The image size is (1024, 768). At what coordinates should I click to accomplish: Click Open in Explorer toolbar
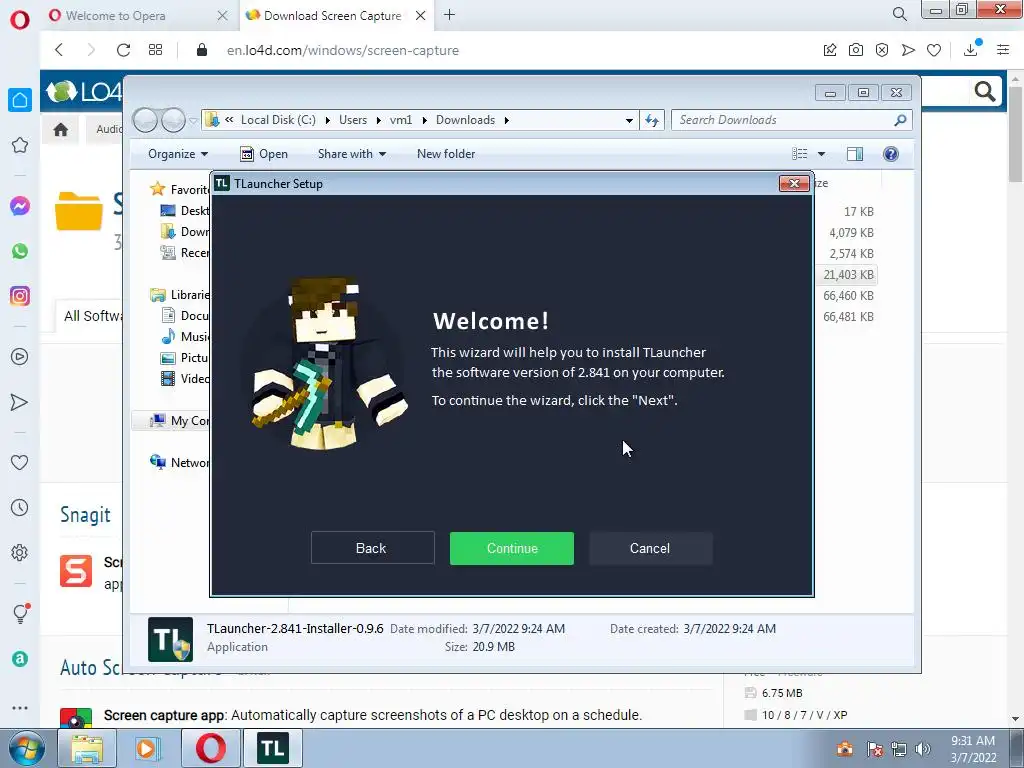pyautogui.click(x=264, y=154)
